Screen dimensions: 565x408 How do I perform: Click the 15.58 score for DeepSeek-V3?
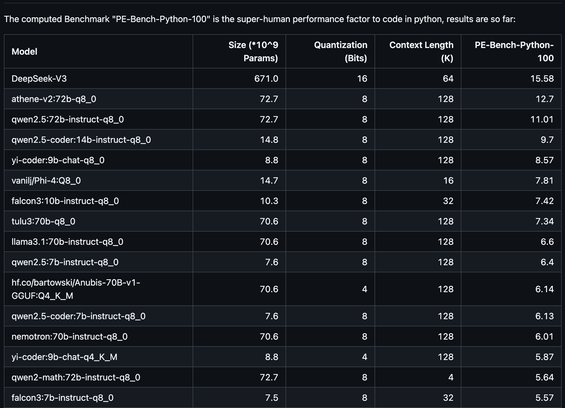pyautogui.click(x=542, y=79)
